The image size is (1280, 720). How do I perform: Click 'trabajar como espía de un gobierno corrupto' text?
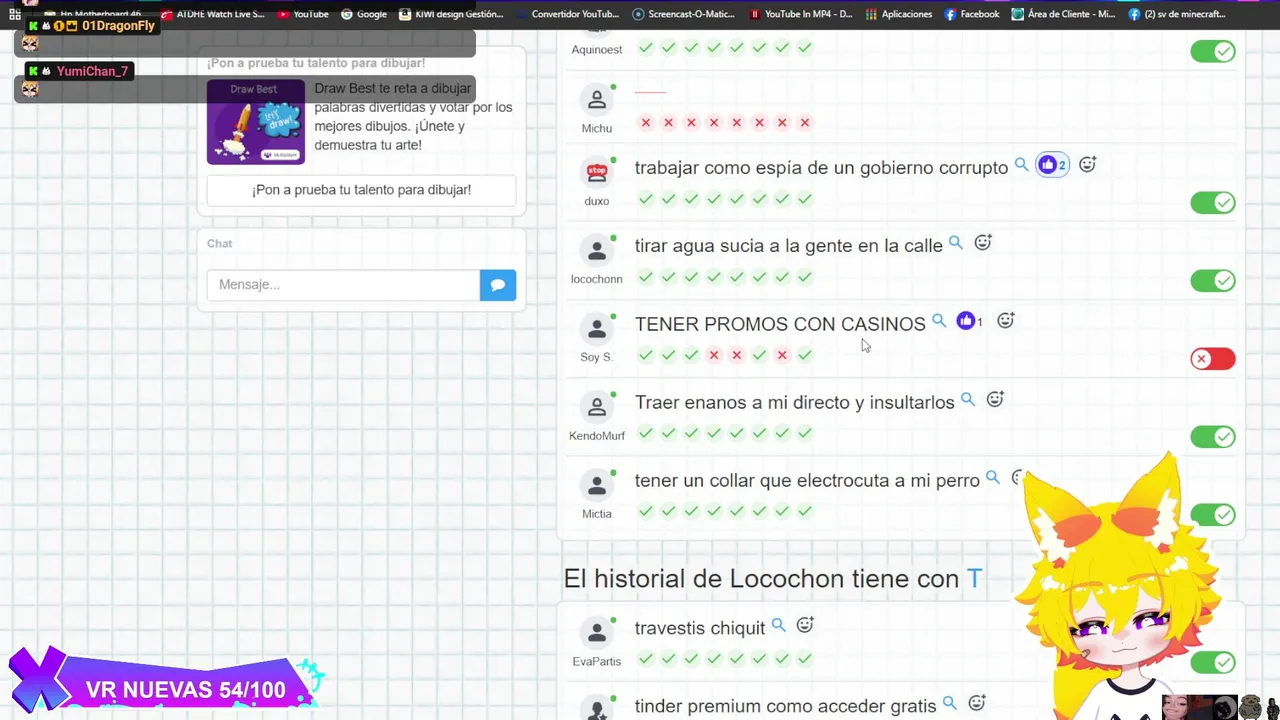[821, 168]
